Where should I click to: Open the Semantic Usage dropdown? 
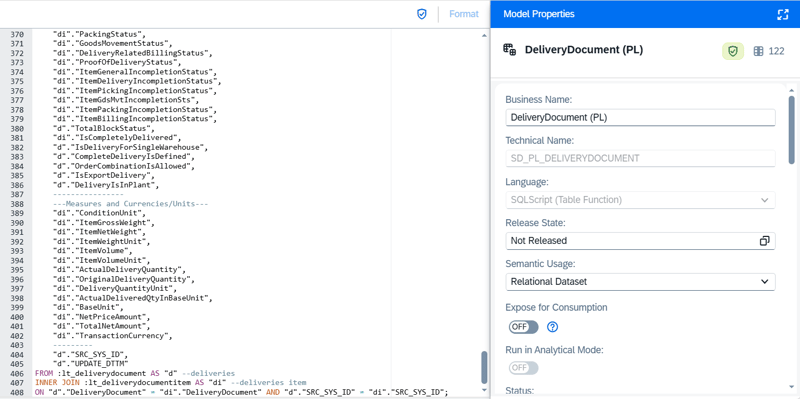[640, 282]
